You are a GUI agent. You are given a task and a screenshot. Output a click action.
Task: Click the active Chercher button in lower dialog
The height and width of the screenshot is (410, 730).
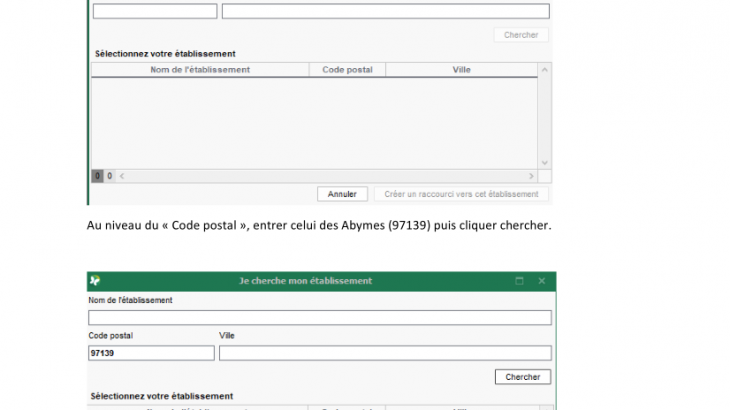click(522, 377)
